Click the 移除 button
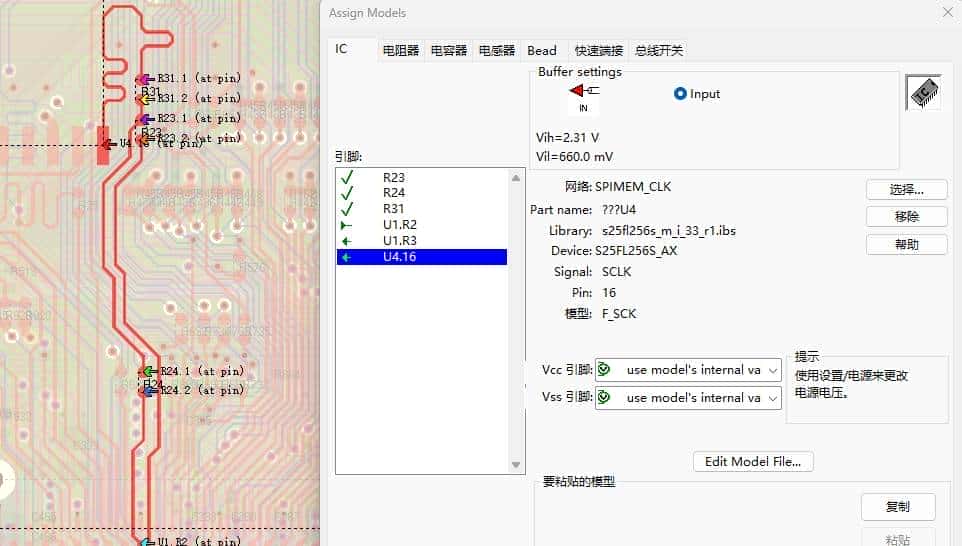The image size is (962, 546). (906, 217)
